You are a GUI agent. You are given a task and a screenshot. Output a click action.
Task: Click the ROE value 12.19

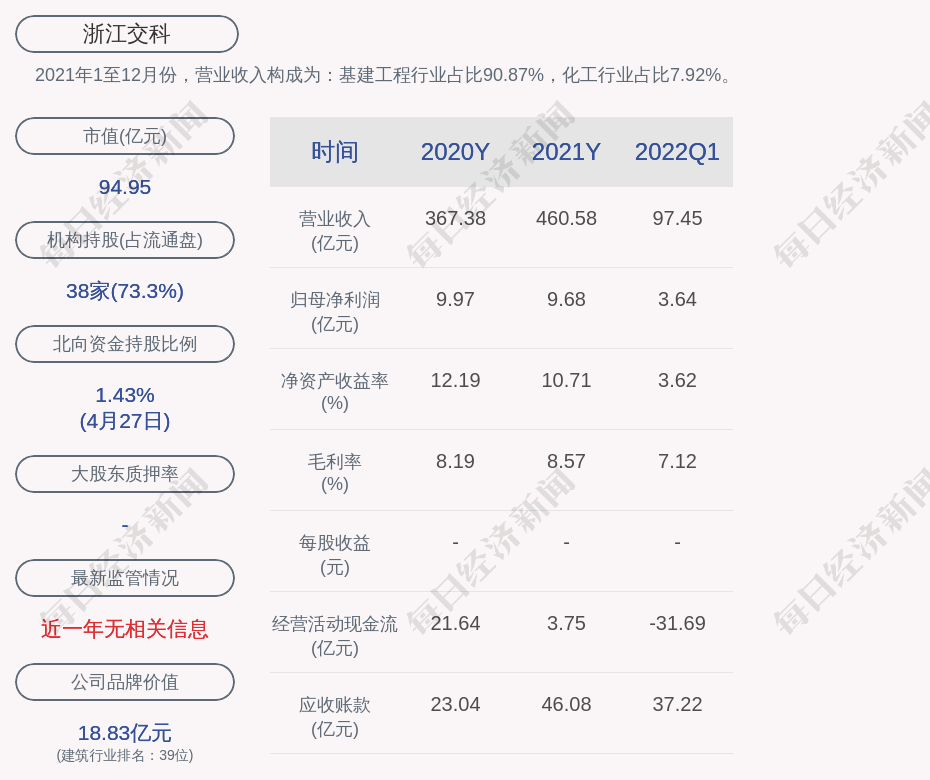pos(455,380)
